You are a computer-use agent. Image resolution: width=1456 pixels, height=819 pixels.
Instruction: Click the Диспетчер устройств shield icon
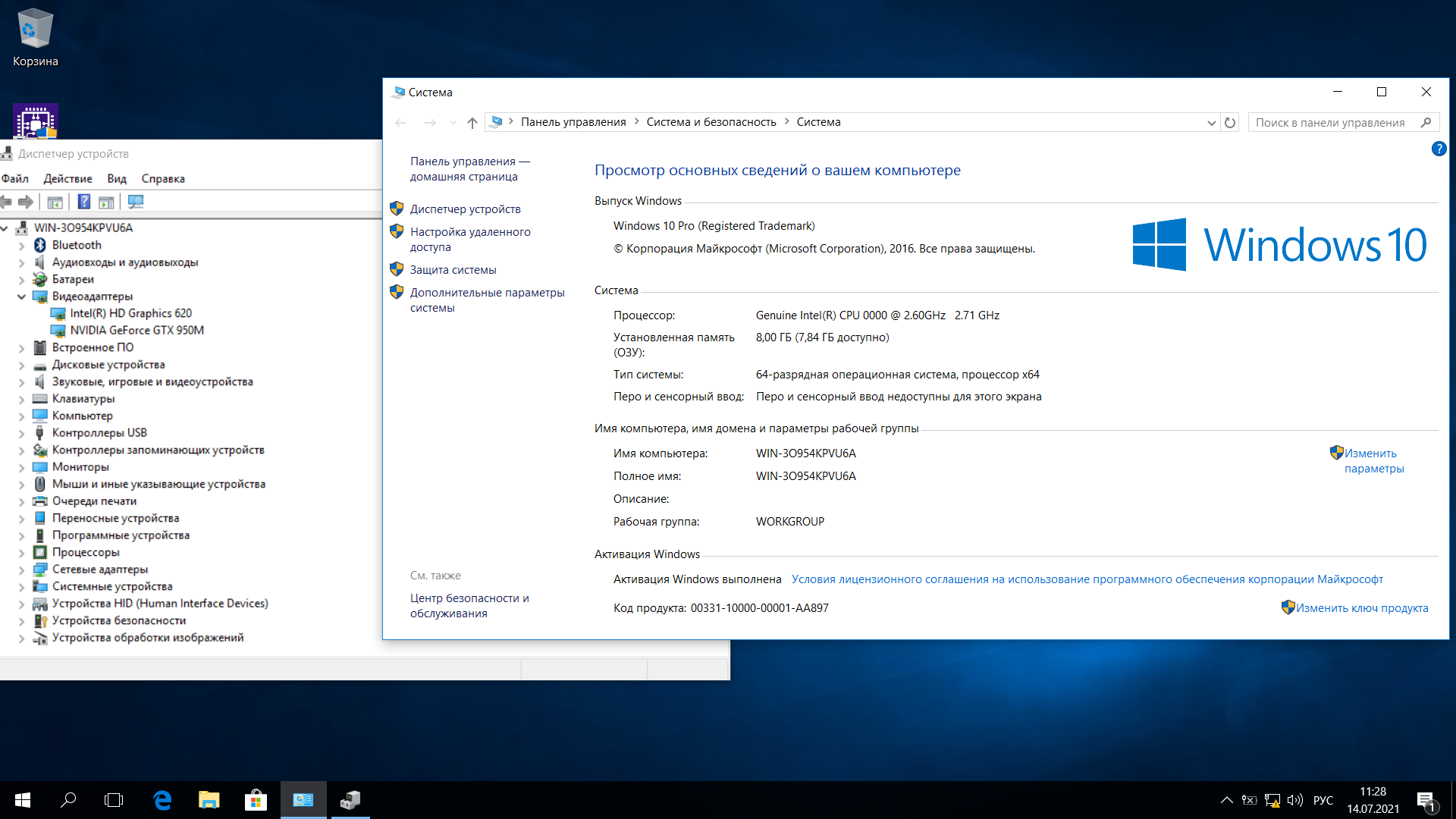(x=397, y=209)
